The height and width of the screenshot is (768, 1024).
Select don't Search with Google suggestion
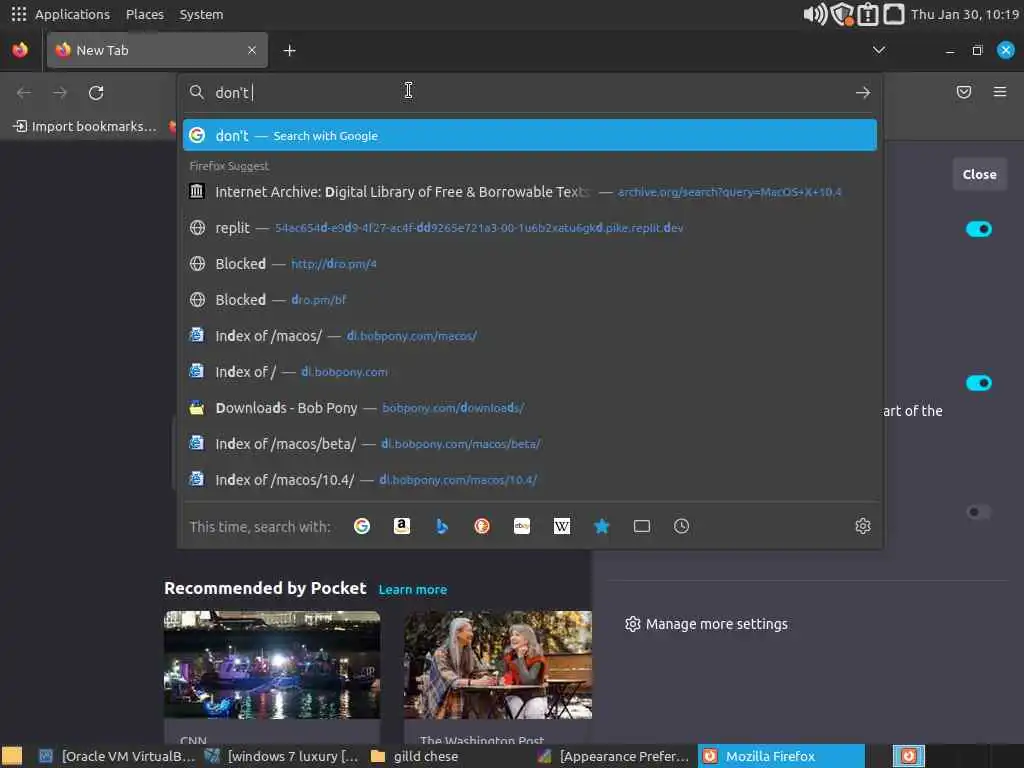[x=530, y=135]
